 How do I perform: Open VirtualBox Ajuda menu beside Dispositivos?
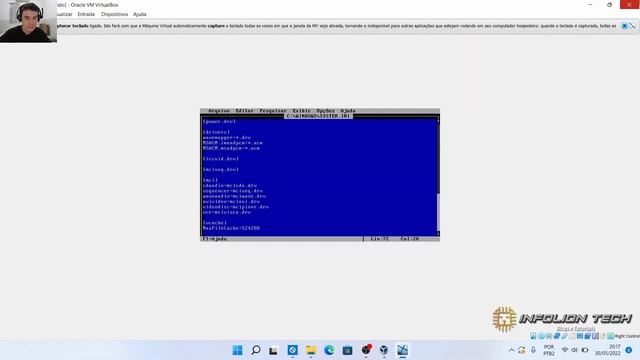140,14
